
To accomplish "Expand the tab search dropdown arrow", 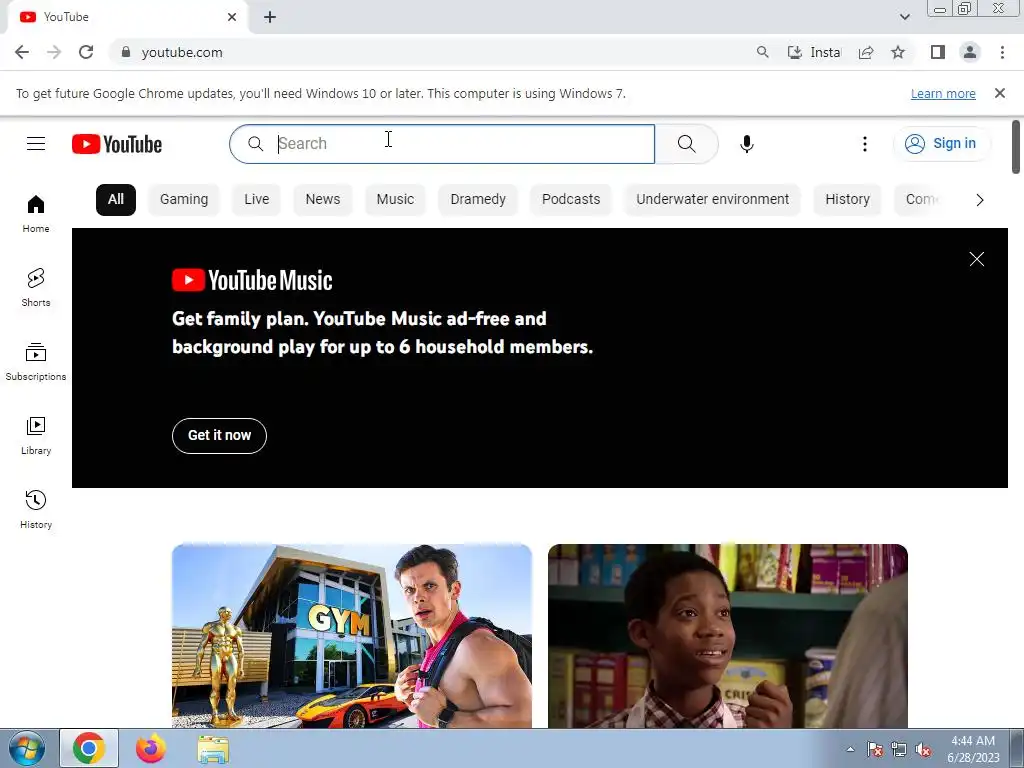I will click(x=904, y=17).
